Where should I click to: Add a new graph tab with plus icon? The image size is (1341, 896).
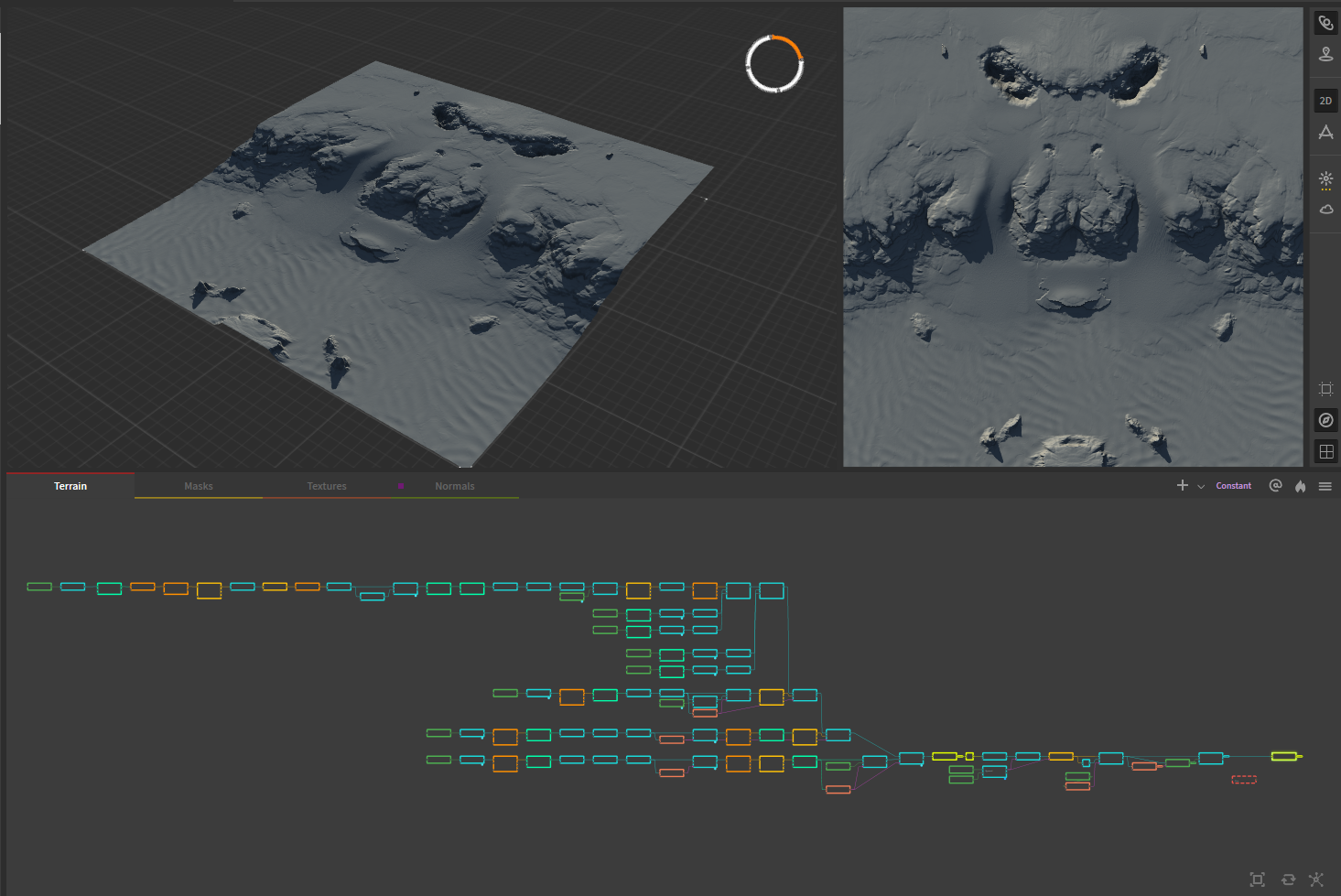pyautogui.click(x=1183, y=485)
